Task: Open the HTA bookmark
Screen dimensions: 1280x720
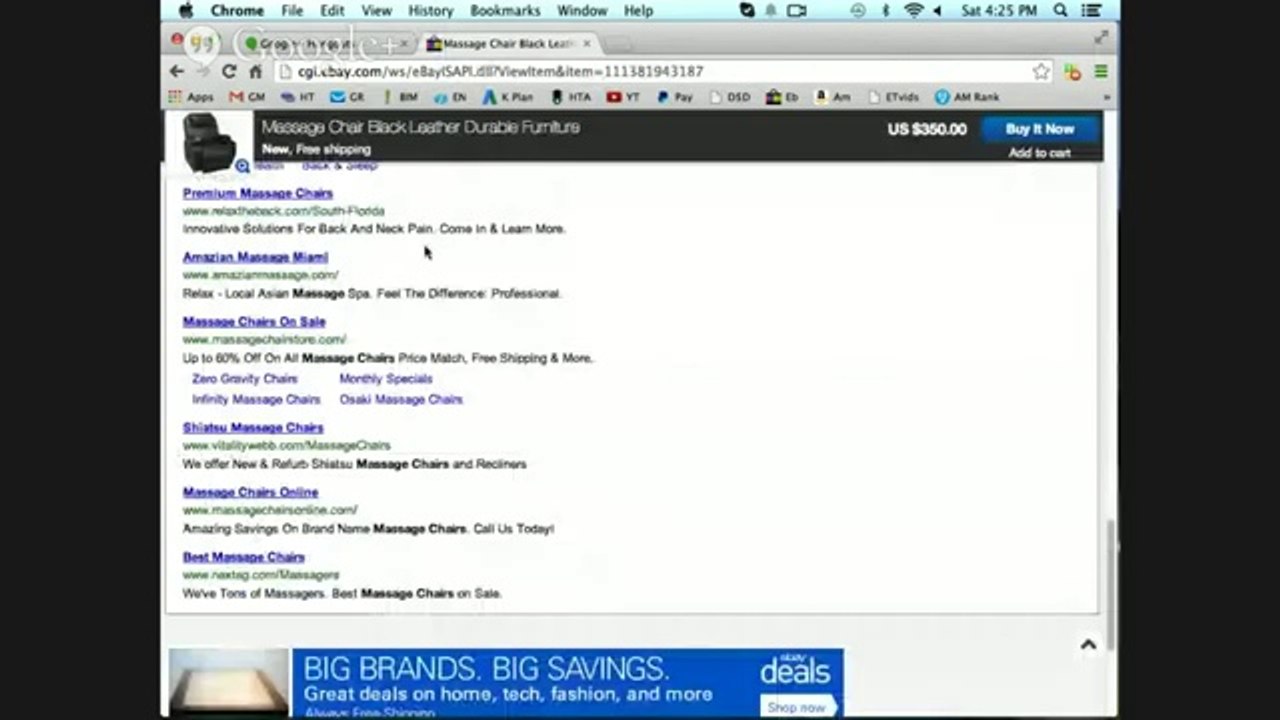Action: pyautogui.click(x=571, y=97)
